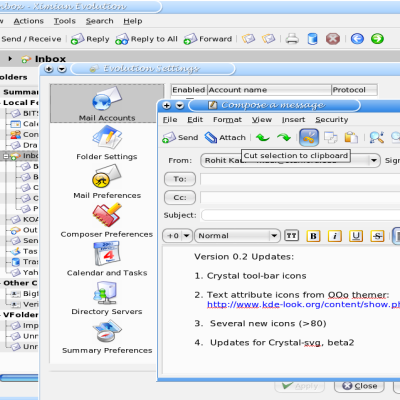Screen dimensions: 400x400
Task: Click the Cc: address button
Action: point(180,198)
